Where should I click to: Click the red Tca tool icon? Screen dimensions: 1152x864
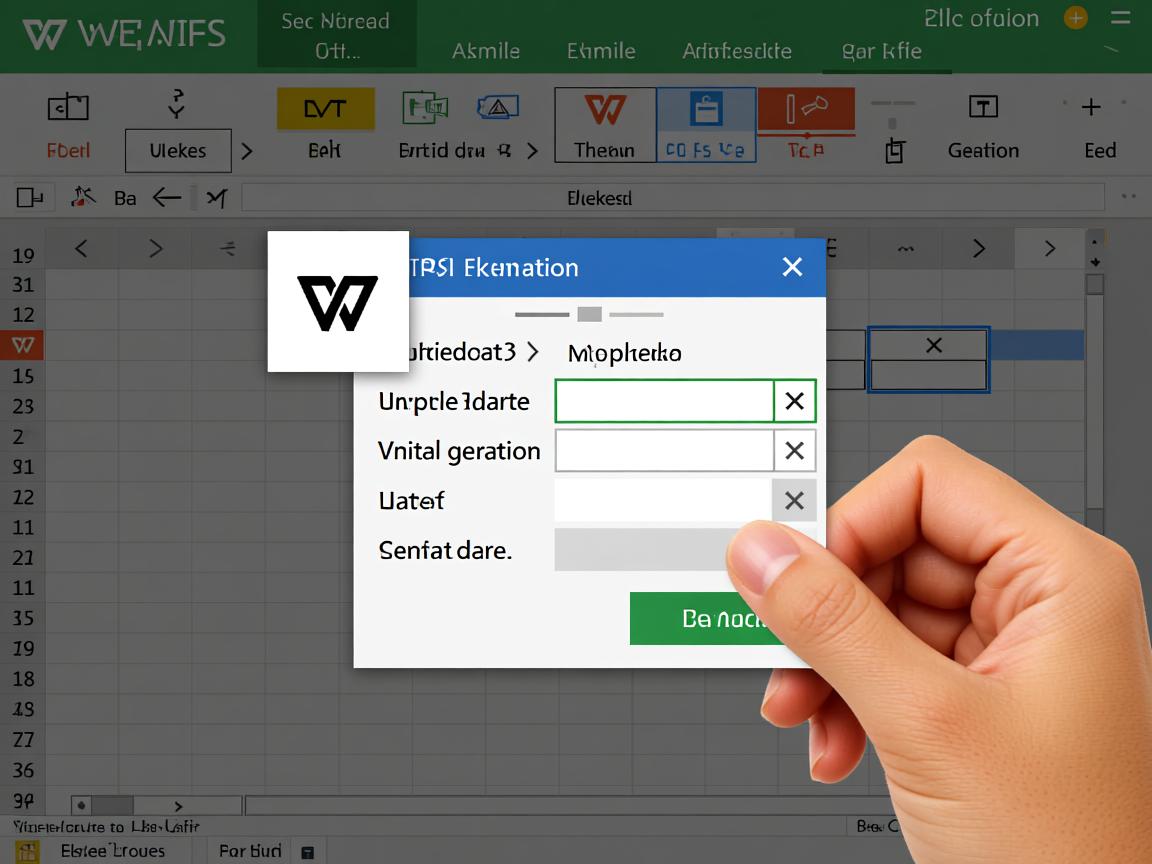tap(805, 109)
